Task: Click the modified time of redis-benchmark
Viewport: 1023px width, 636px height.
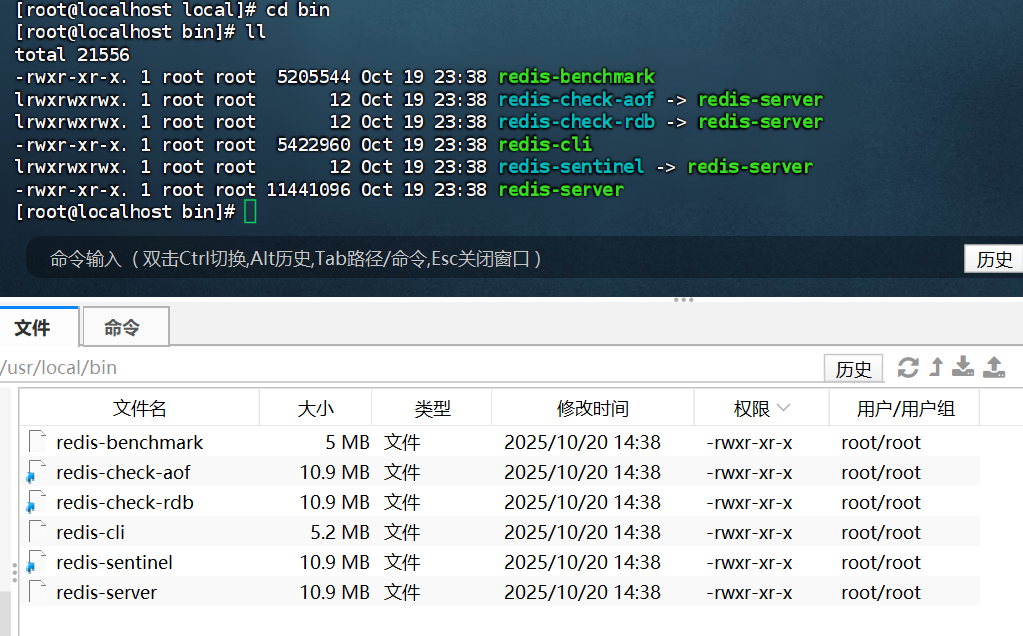Action: pos(582,442)
